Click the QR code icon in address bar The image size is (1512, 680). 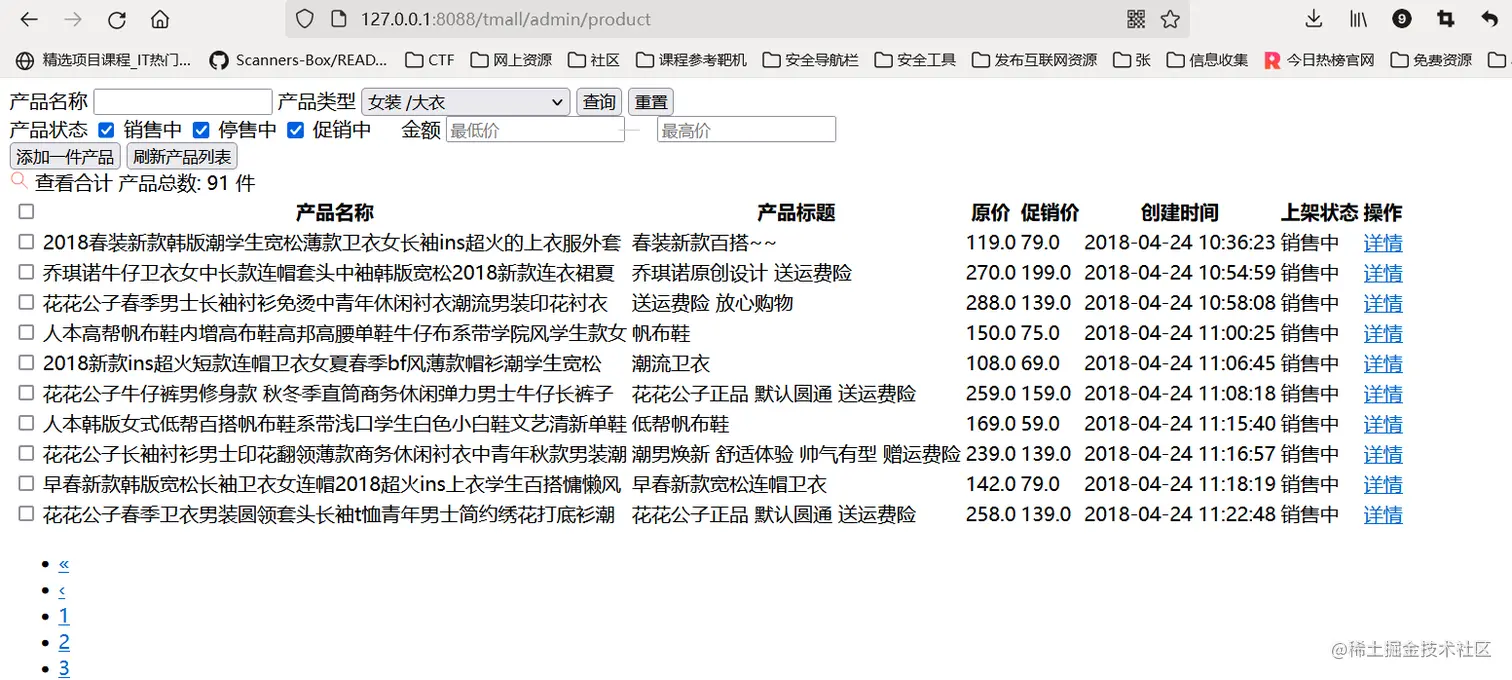coord(1134,19)
